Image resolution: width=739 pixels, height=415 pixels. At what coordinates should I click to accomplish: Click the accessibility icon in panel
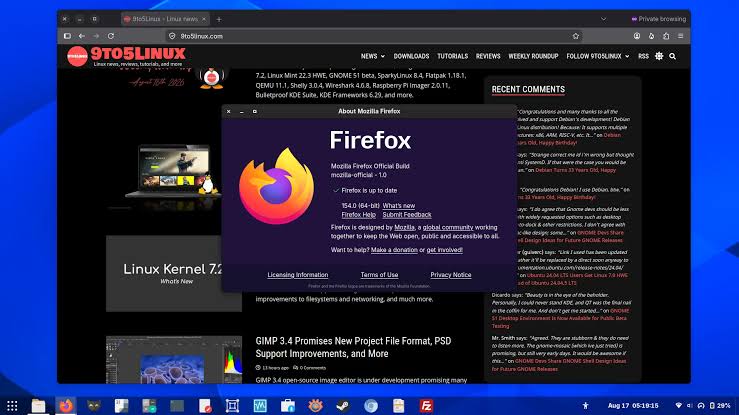point(585,406)
